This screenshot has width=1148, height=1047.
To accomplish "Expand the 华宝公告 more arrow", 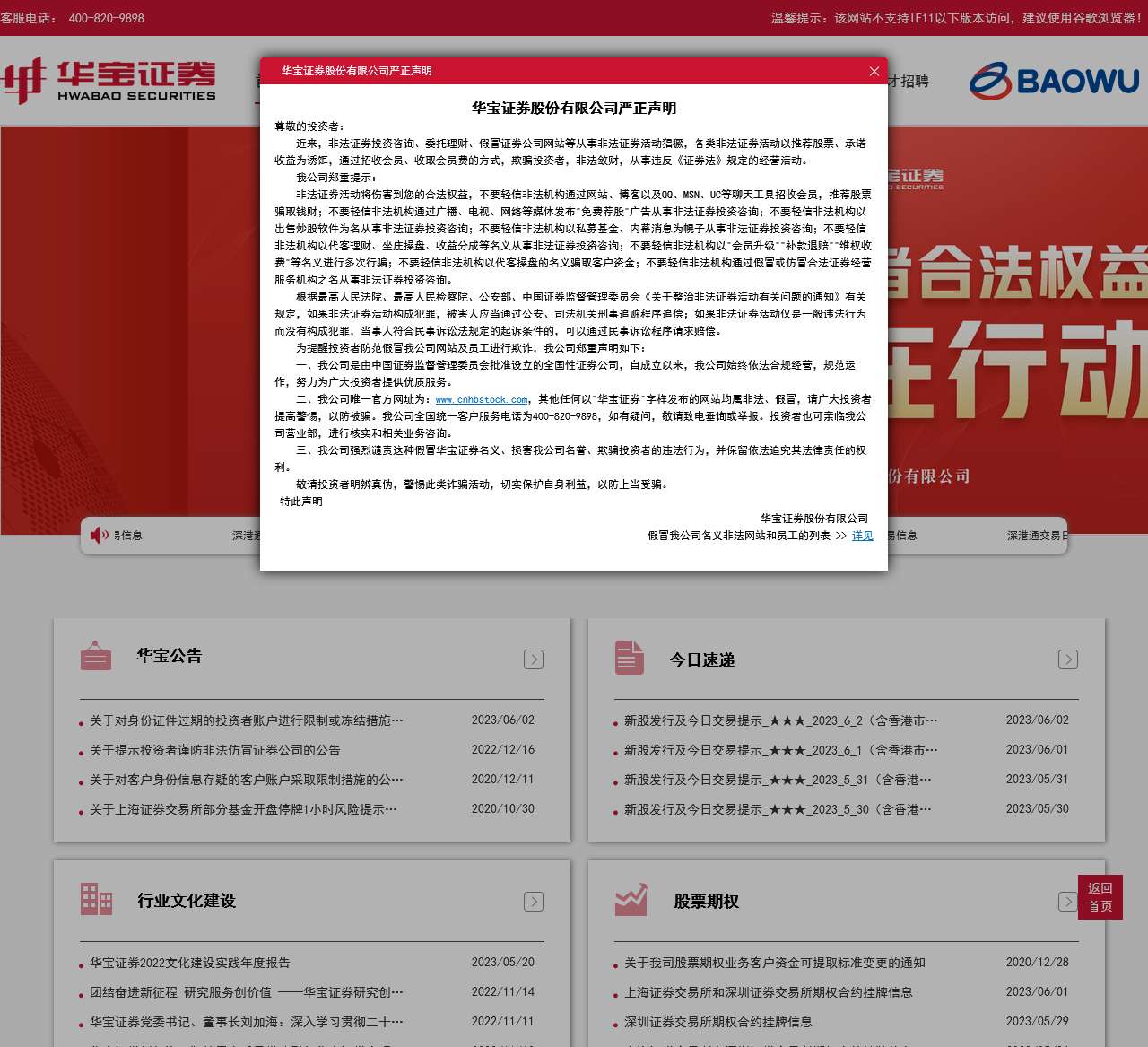I will tap(534, 659).
